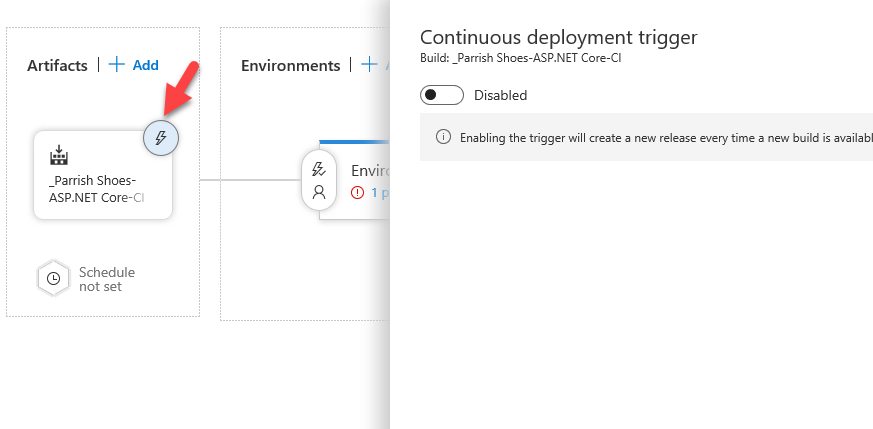Enable the continuous deployment trigger toggle
The height and width of the screenshot is (429, 873).
[442, 95]
